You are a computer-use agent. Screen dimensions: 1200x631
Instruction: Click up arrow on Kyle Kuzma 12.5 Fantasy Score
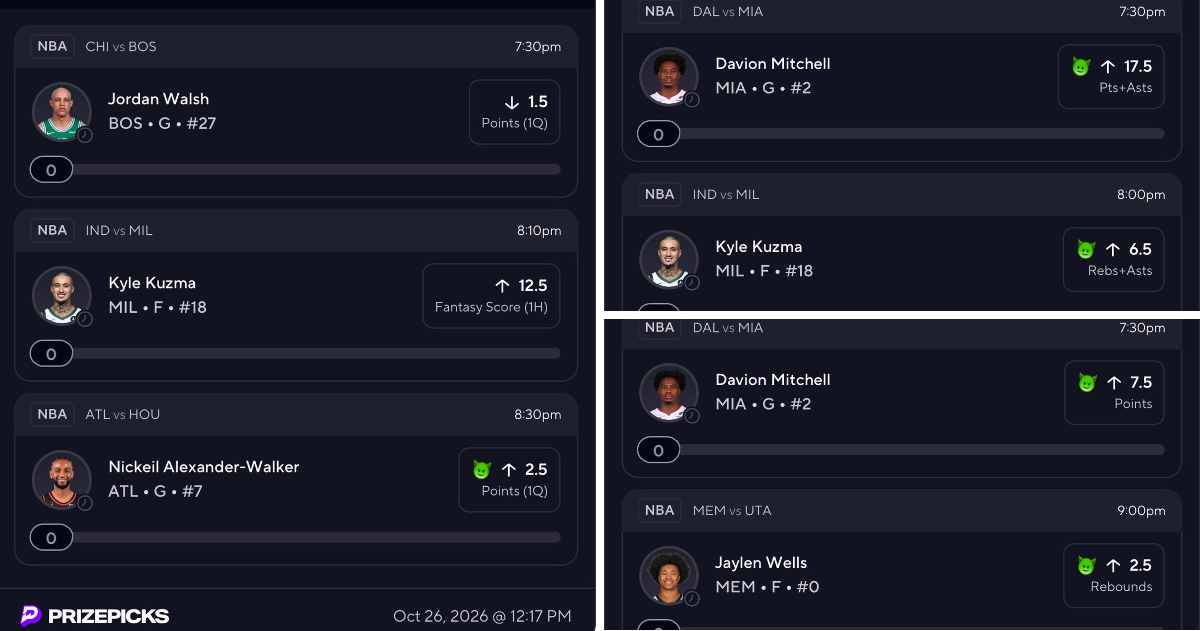pos(503,286)
